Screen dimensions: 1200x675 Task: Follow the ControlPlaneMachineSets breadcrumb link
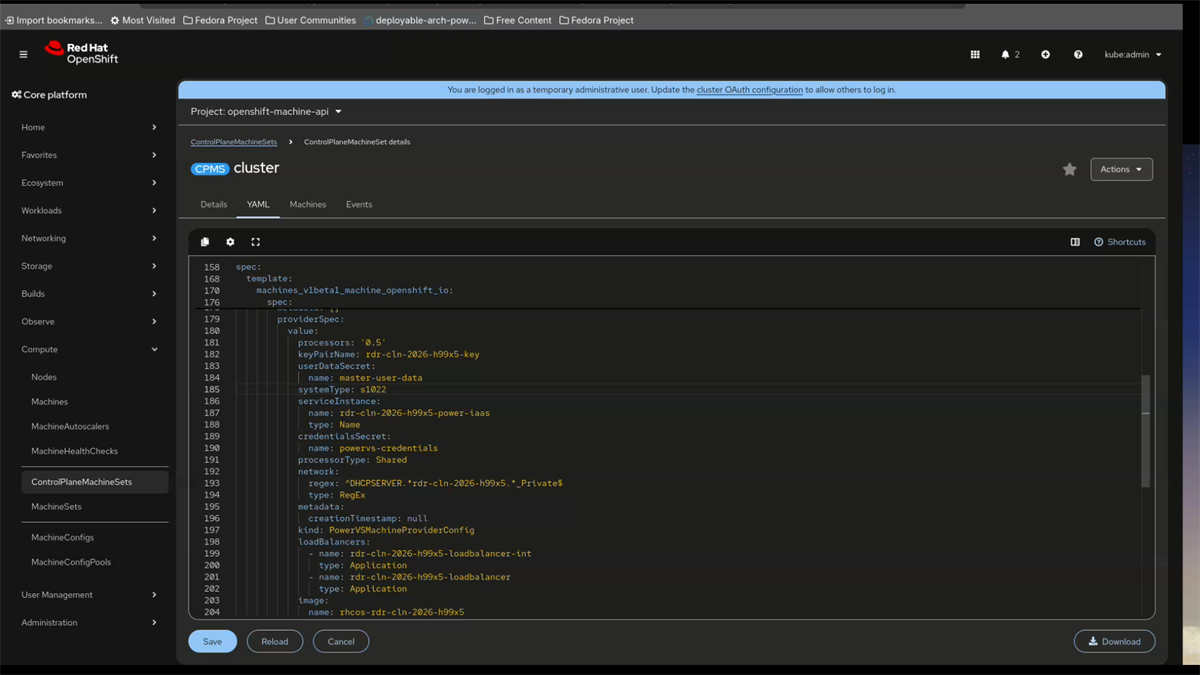coord(234,142)
